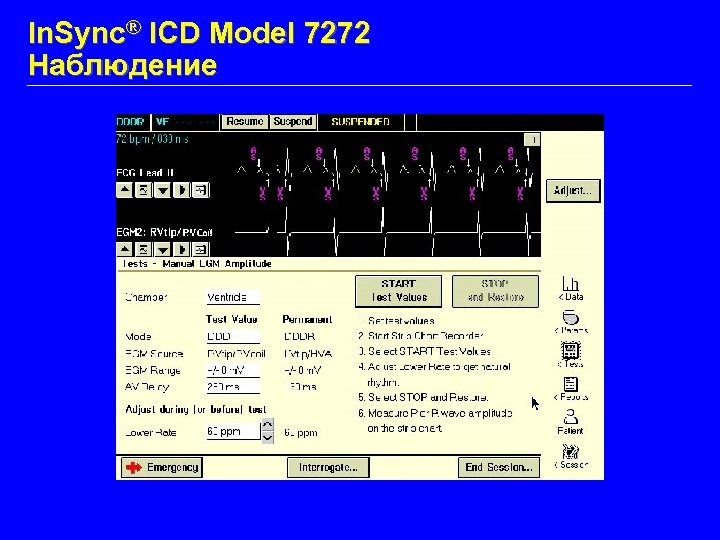This screenshot has height=540, width=720.
Task: Open the Tests chip icon in the side panel
Action: coord(570,355)
